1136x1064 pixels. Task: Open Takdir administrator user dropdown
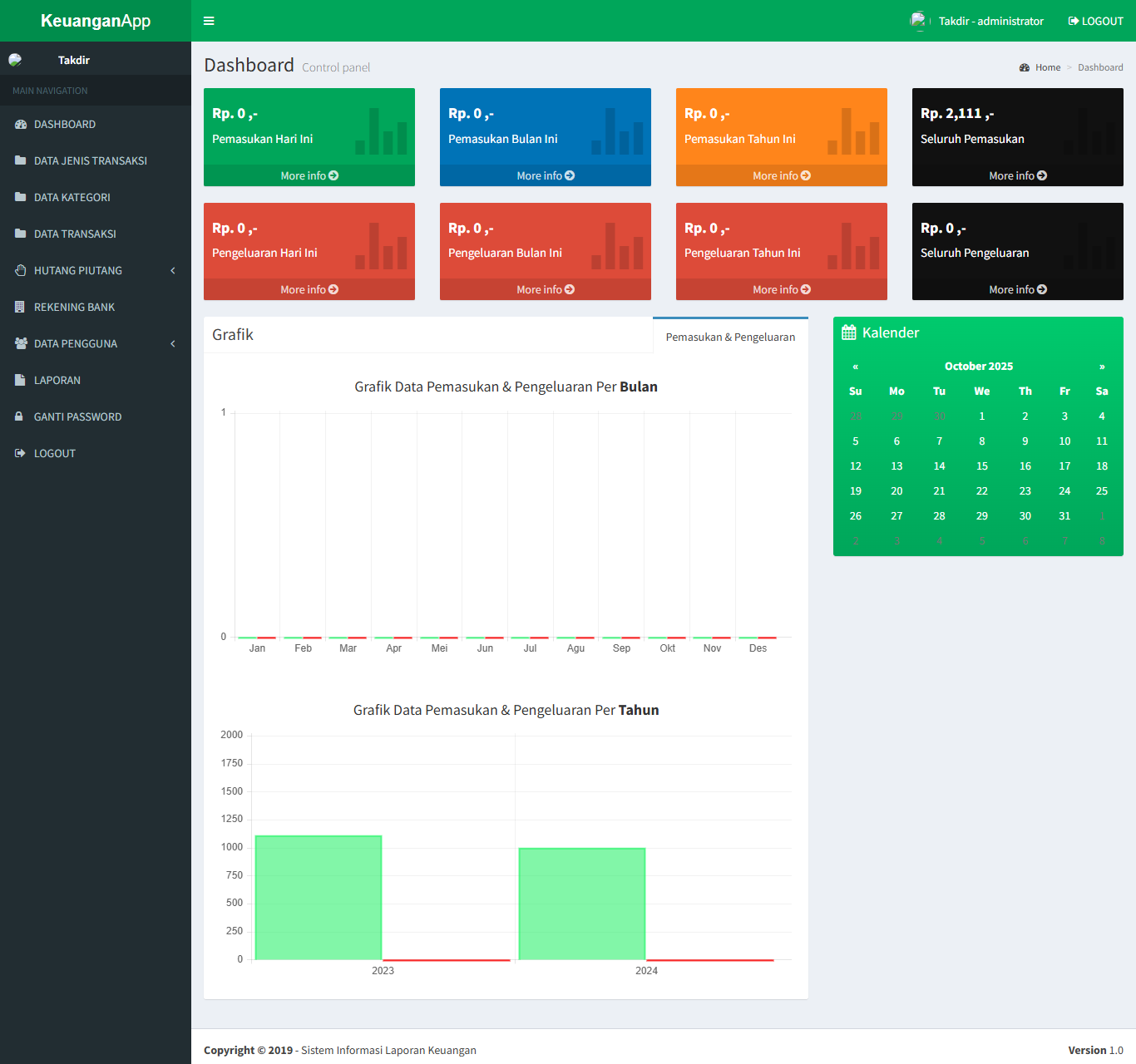(990, 21)
